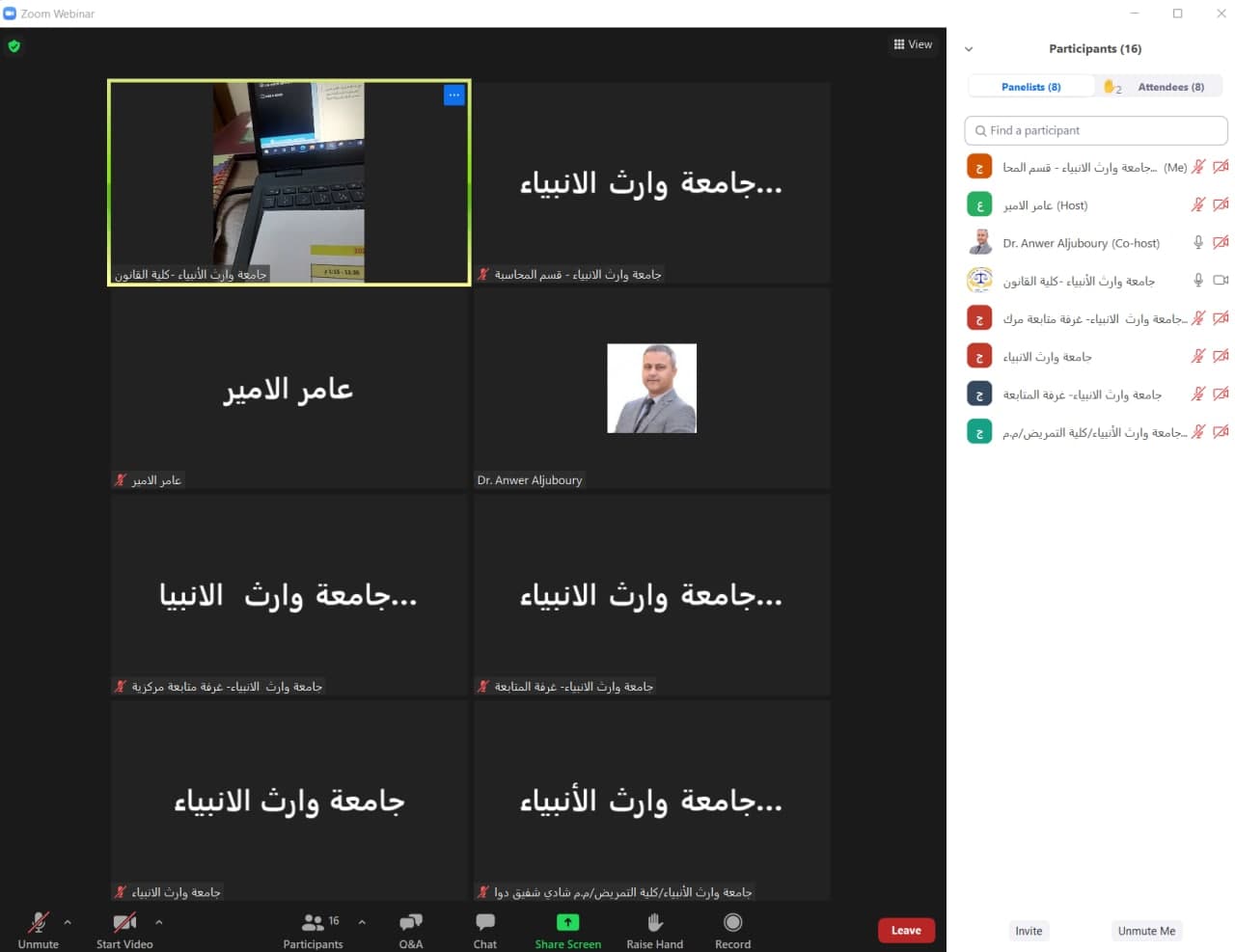1235x952 pixels.
Task: Open the Q&A panel icon
Action: point(411,923)
